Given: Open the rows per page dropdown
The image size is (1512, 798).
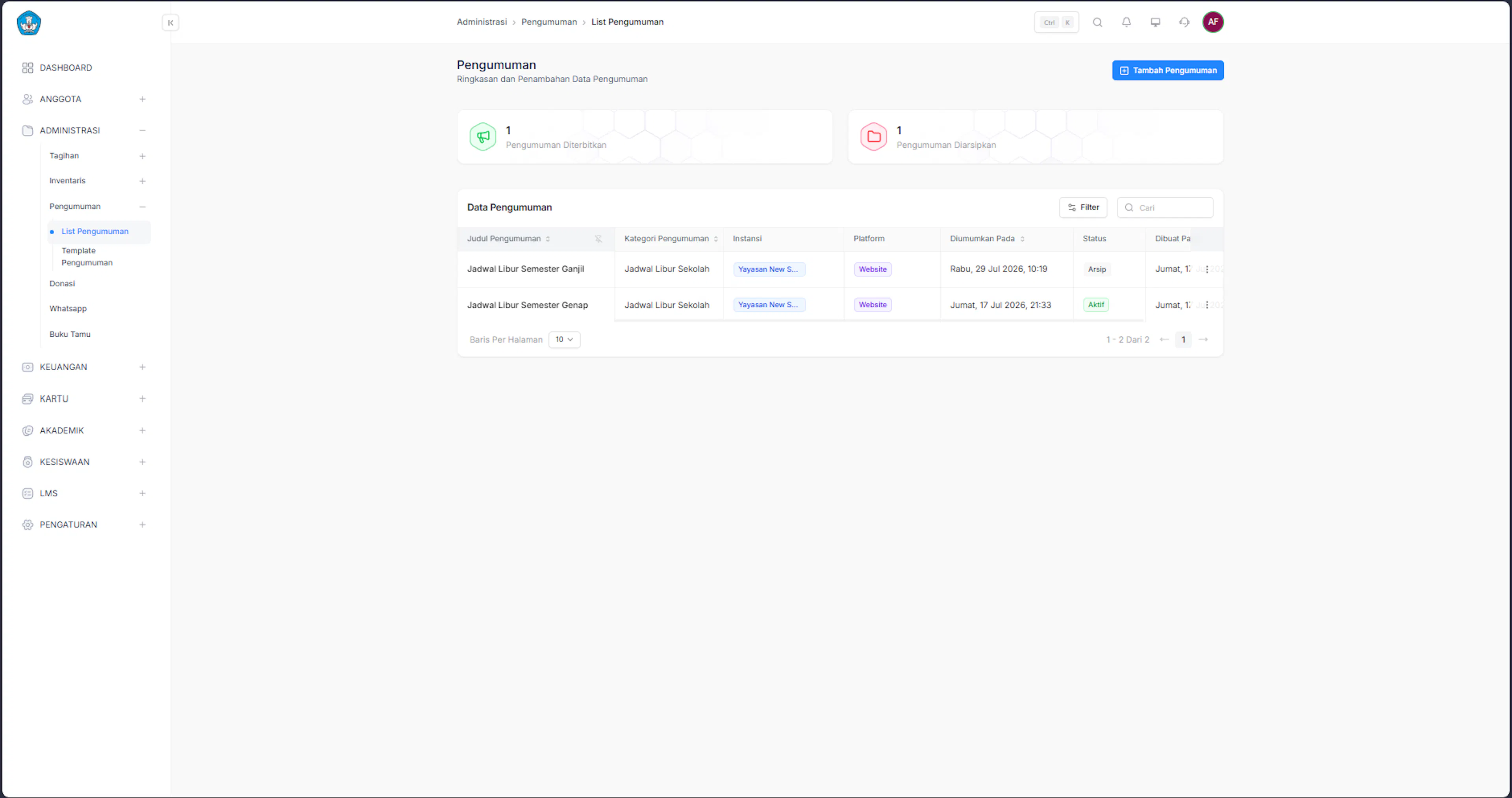Looking at the screenshot, I should [564, 340].
